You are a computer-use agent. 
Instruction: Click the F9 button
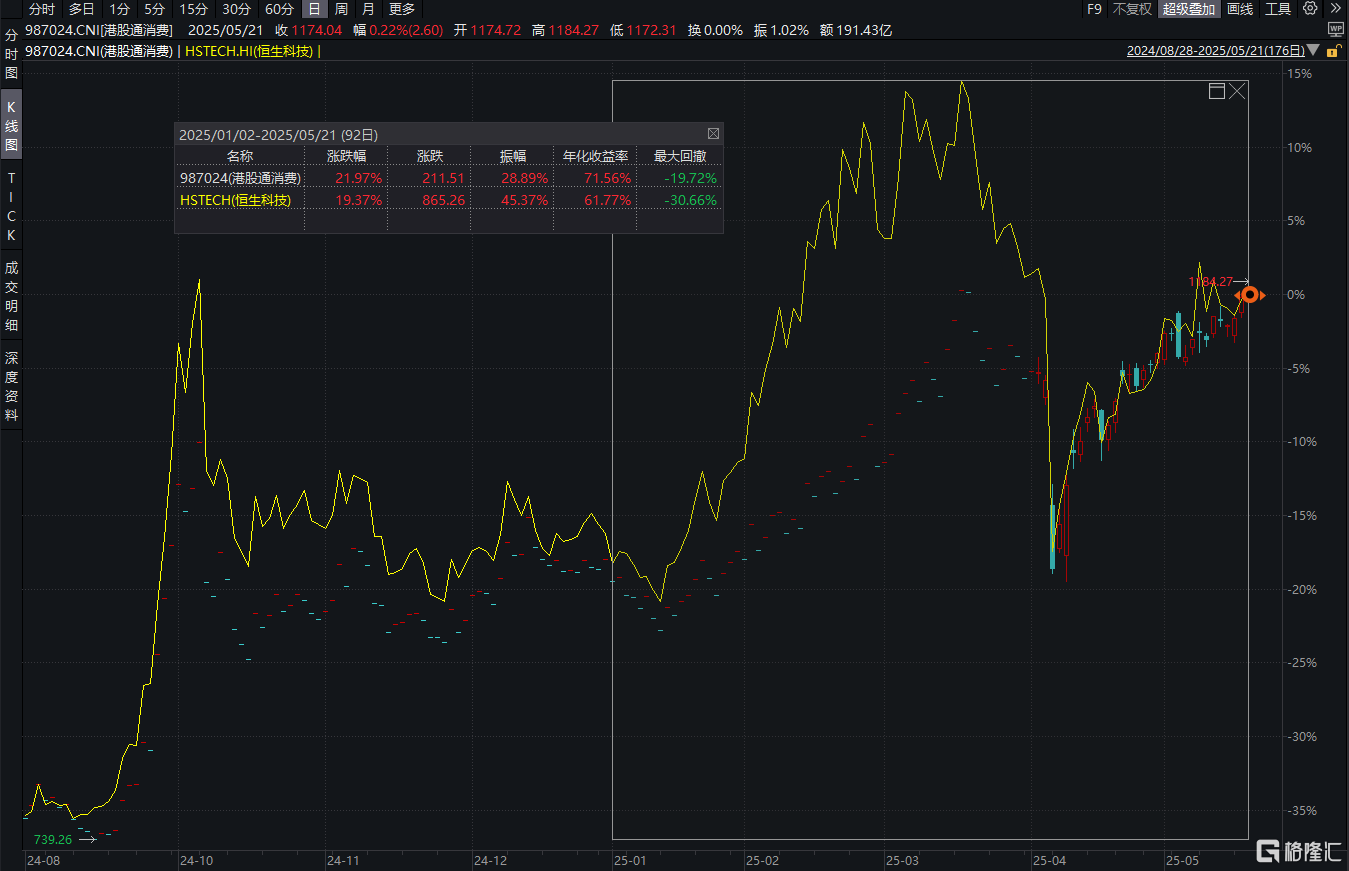(1094, 9)
